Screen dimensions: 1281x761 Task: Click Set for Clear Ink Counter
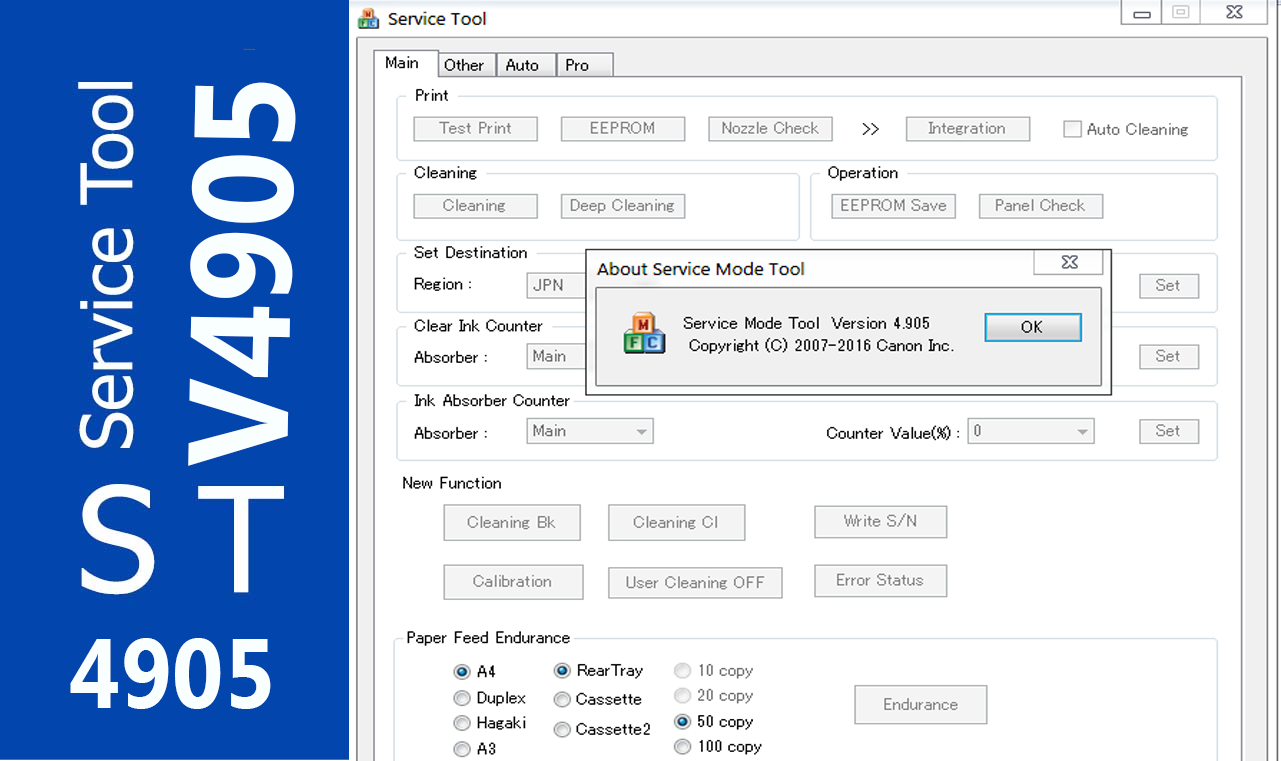[1168, 356]
